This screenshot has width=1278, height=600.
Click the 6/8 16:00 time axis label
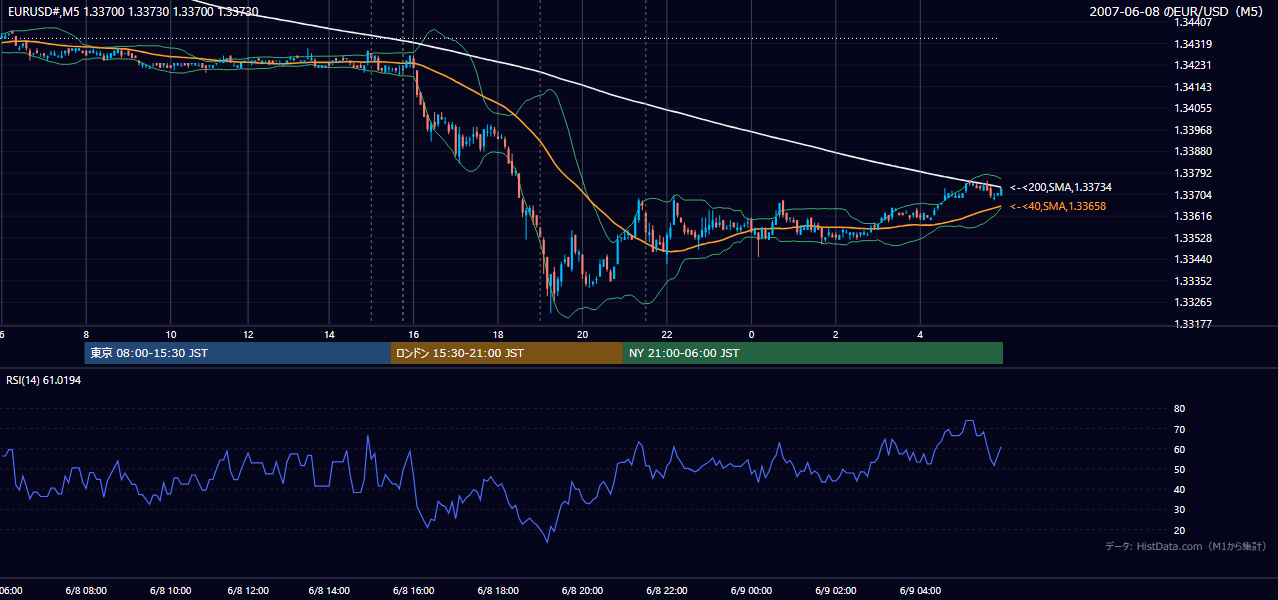coord(413,590)
